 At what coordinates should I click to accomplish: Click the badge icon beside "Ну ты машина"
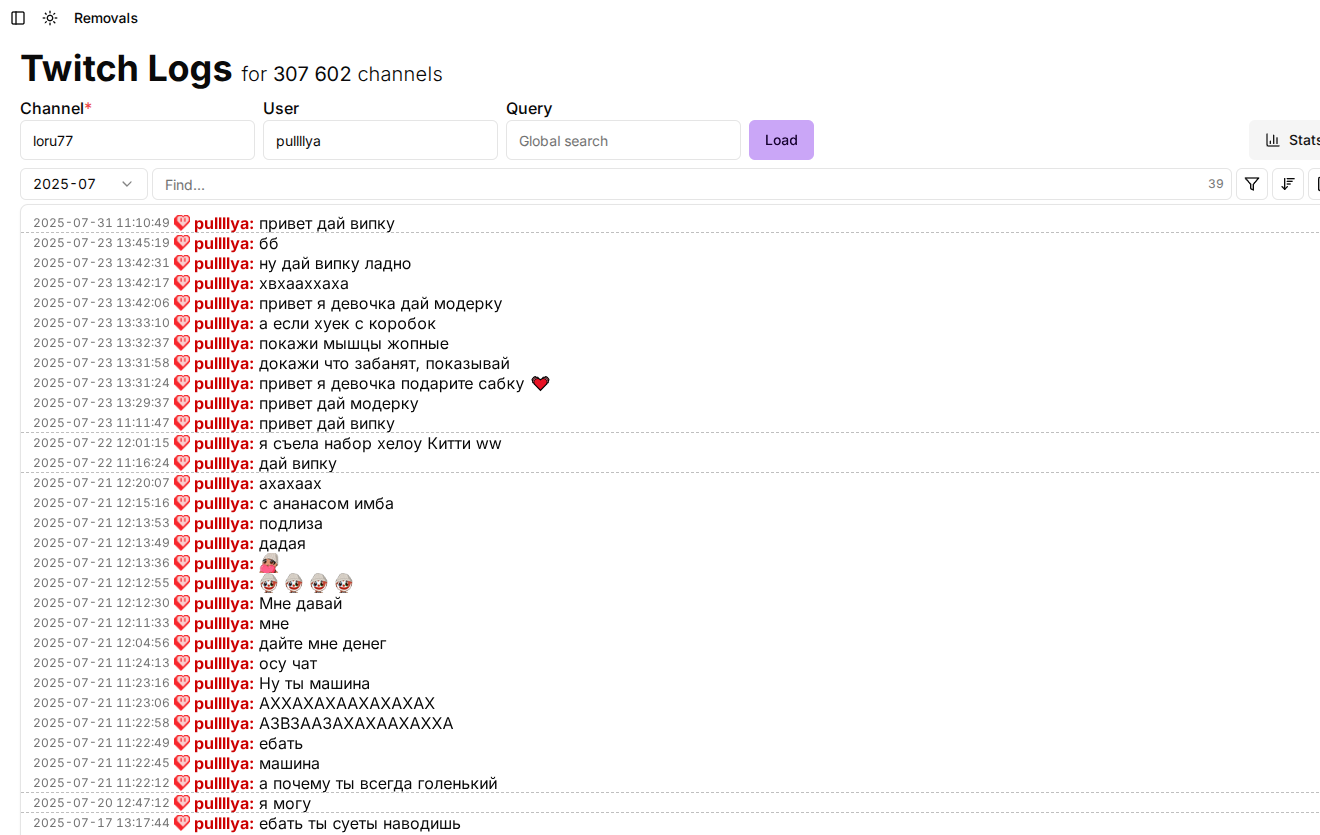182,683
